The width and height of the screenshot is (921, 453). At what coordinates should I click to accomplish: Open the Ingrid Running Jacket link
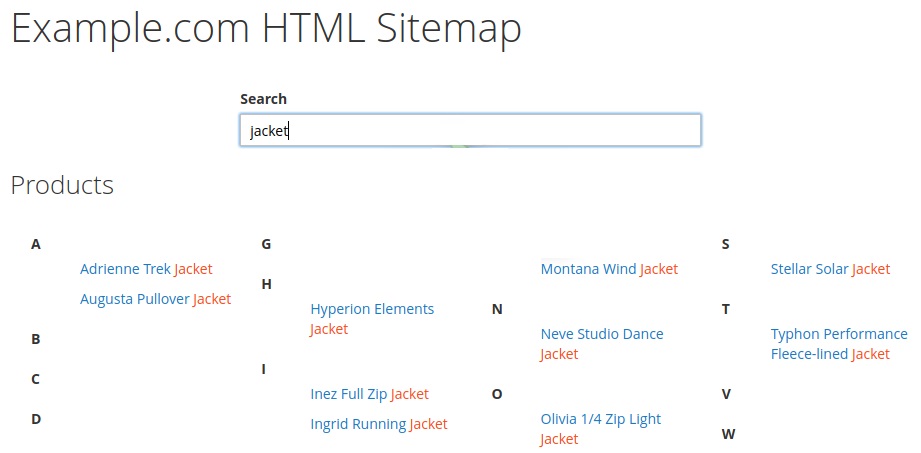point(379,424)
